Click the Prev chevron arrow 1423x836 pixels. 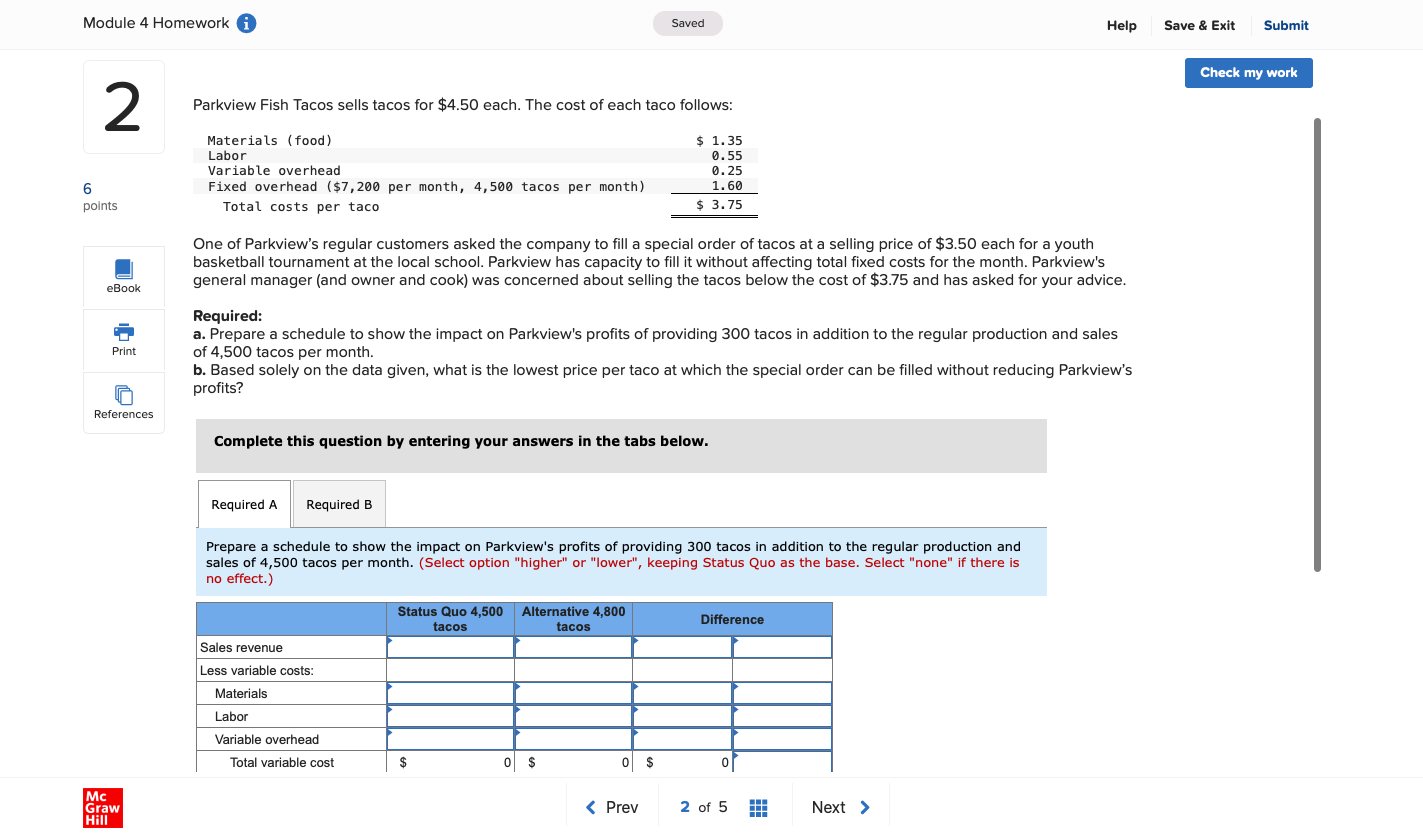[x=590, y=807]
